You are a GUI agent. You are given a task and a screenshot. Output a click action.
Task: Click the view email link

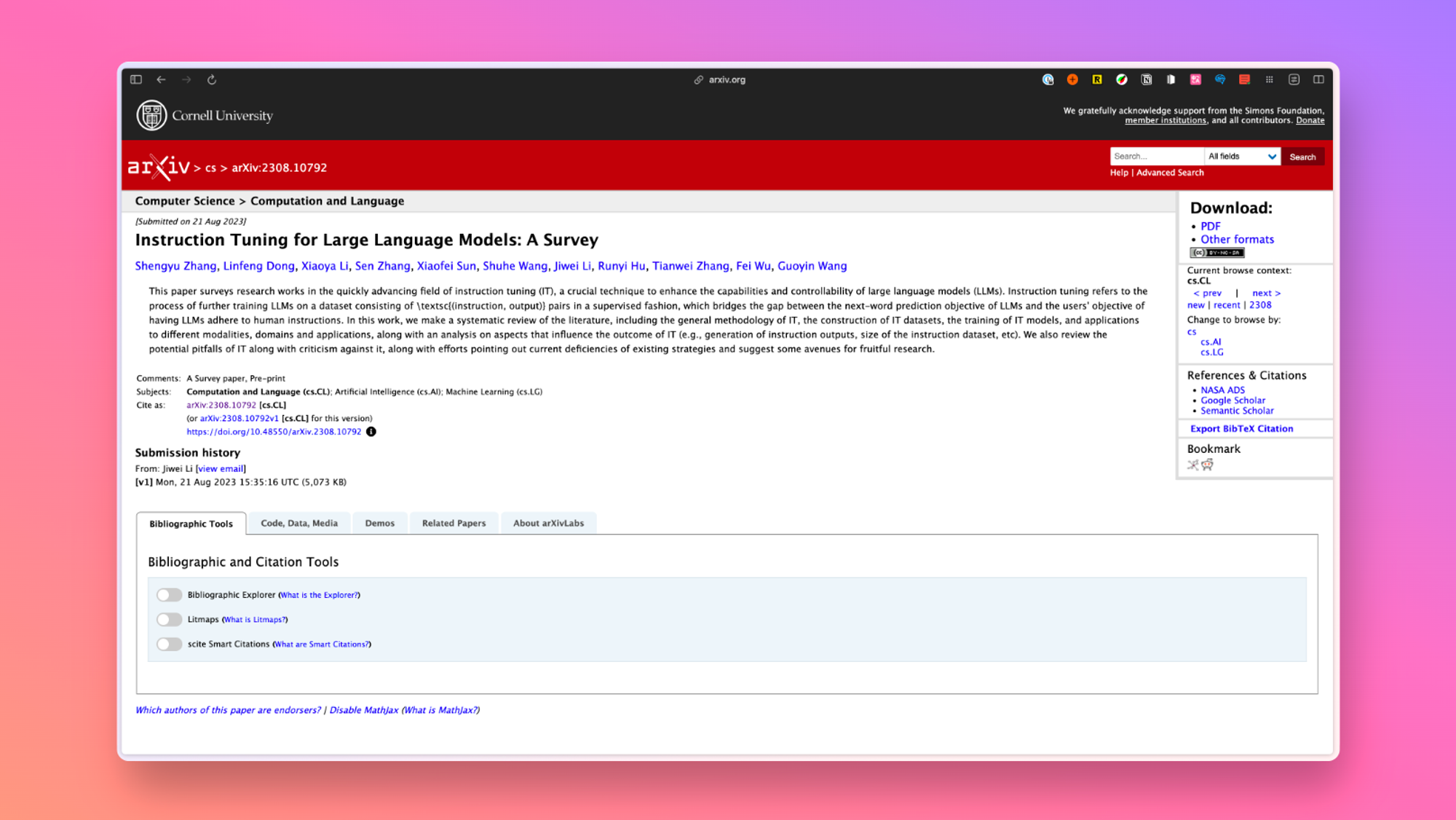[221, 469]
